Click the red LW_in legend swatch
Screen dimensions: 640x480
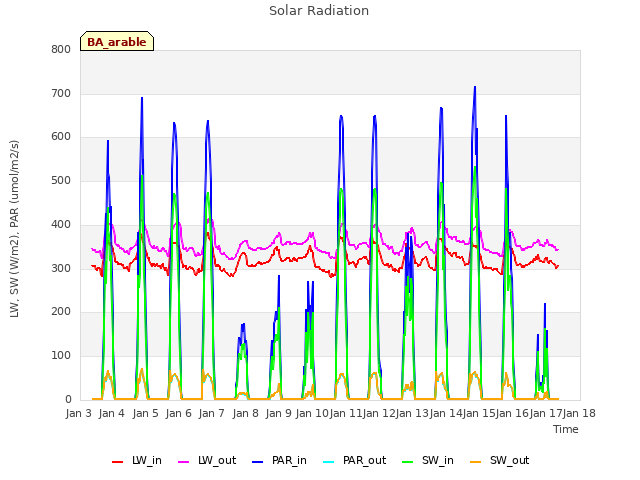(x=118, y=462)
